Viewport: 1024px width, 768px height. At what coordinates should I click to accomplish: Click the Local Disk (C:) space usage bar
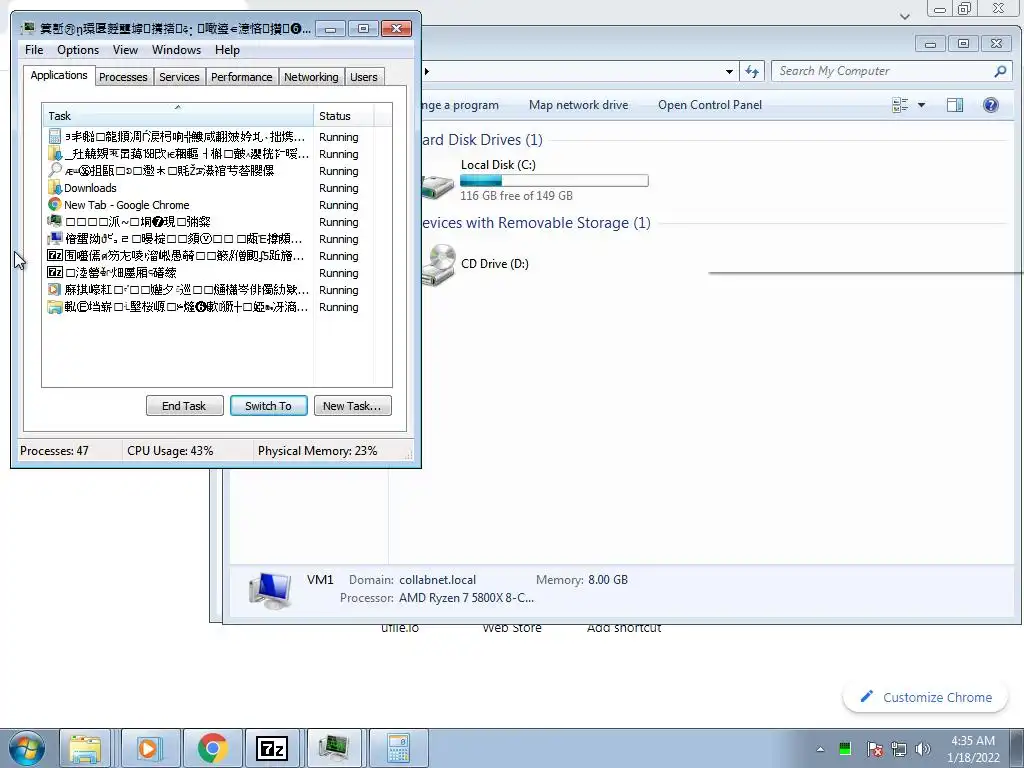pos(554,181)
